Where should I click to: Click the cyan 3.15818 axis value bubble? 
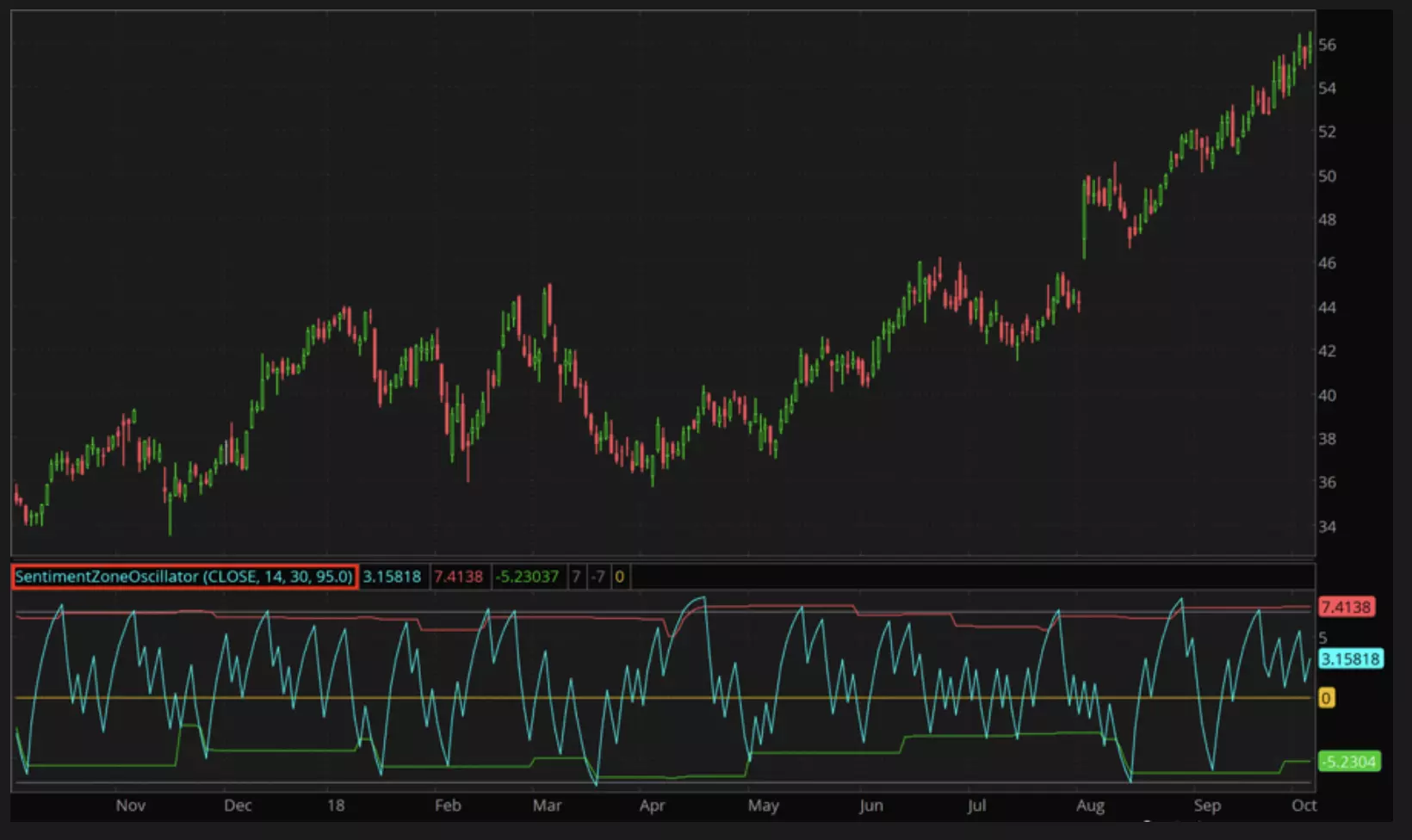[x=1350, y=659]
